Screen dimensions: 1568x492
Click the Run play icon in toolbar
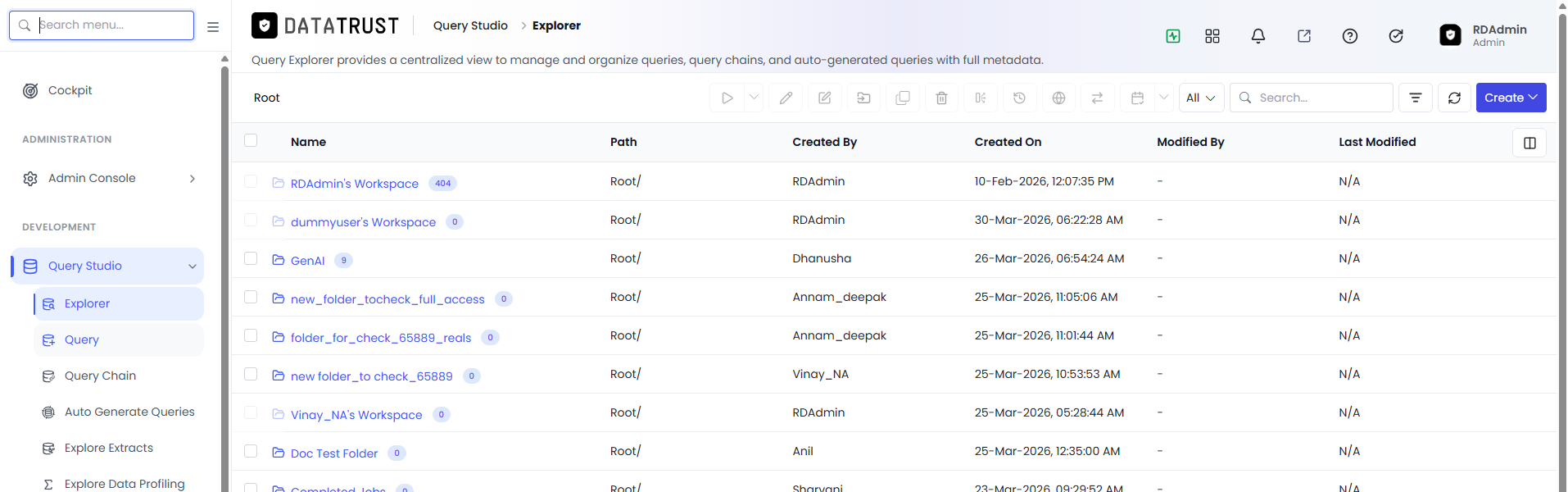pyautogui.click(x=727, y=98)
